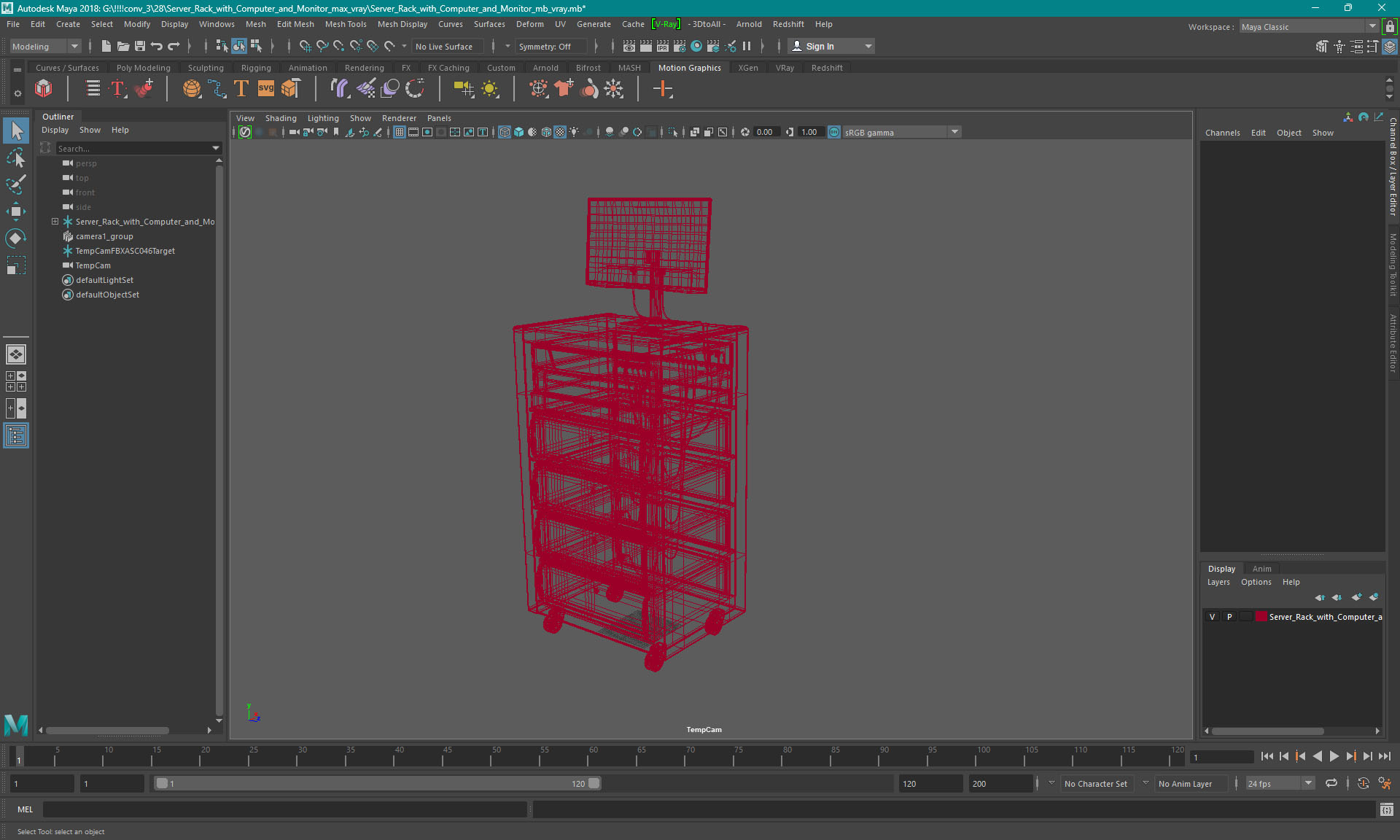Viewport: 1400px width, 840px height.
Task: Click the pause IPR render icon
Action: click(747, 46)
